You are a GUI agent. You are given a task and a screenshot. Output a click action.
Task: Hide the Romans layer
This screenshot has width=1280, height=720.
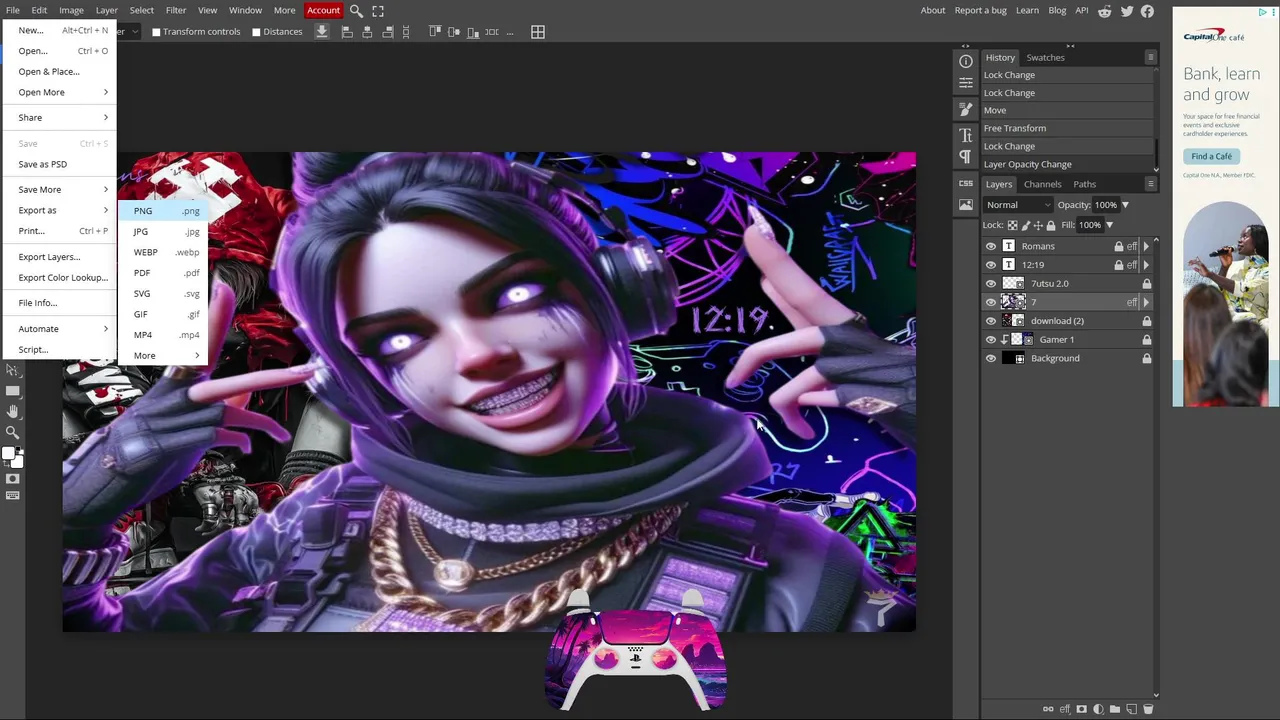coord(991,246)
